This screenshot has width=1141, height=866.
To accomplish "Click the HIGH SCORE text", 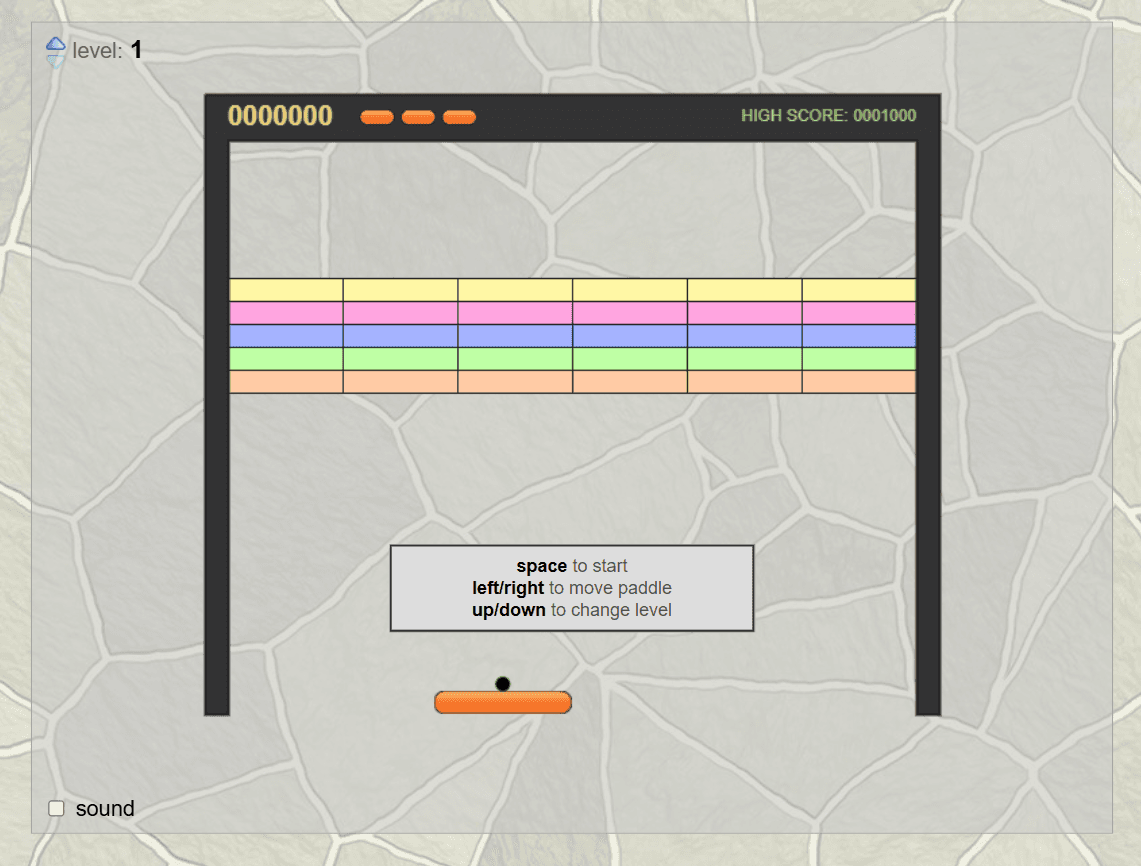I will (x=829, y=116).
